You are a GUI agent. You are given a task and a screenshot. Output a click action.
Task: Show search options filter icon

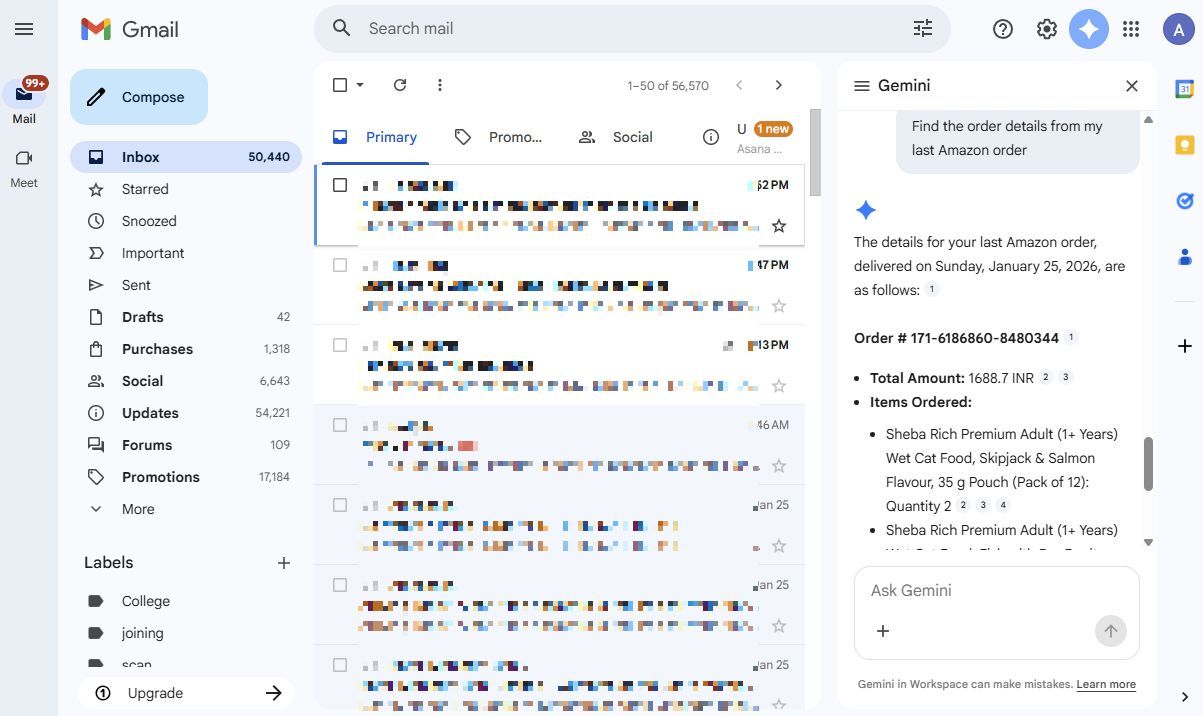pyautogui.click(x=922, y=28)
